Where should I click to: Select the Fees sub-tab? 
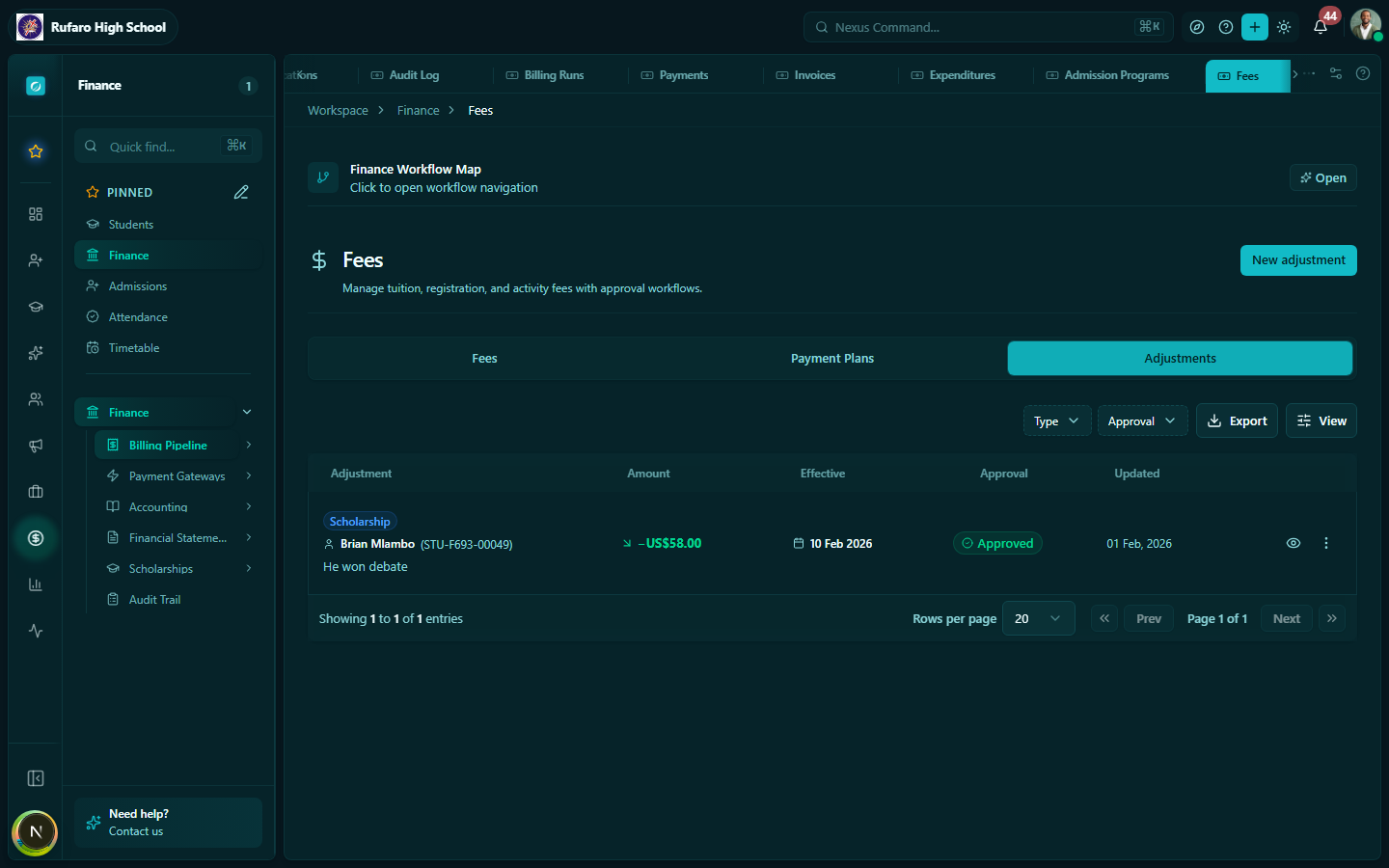click(x=484, y=359)
